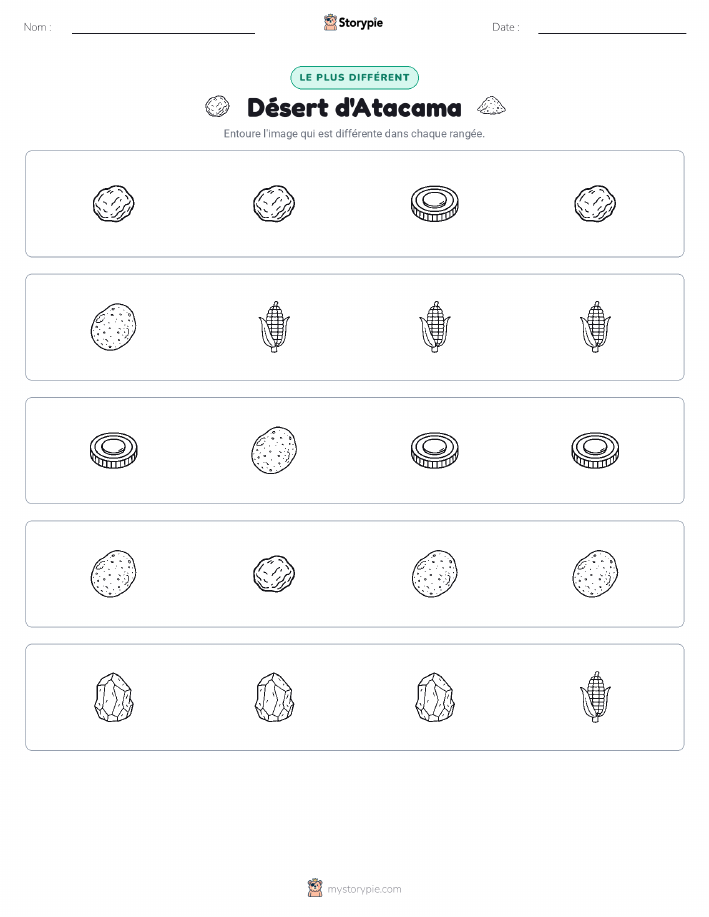The width and height of the screenshot is (709, 917).
Task: Select the rock among the potatoes
Action: [x=274, y=574]
